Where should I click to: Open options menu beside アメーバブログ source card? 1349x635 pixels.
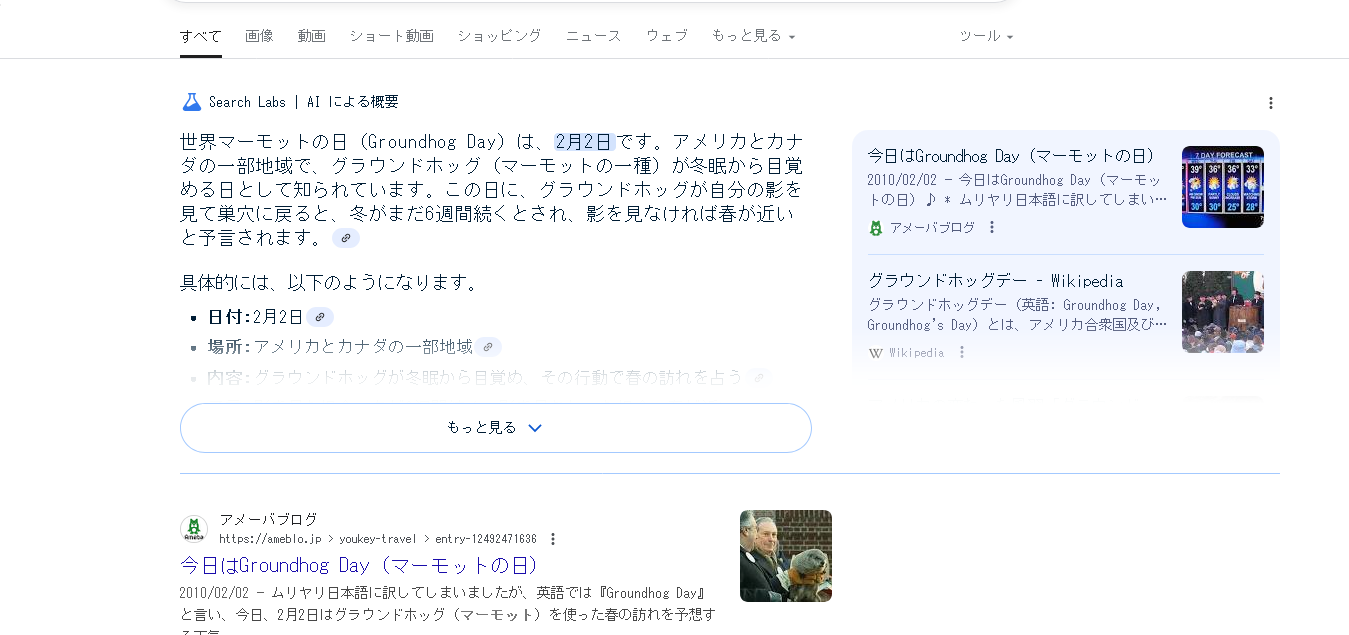(992, 227)
